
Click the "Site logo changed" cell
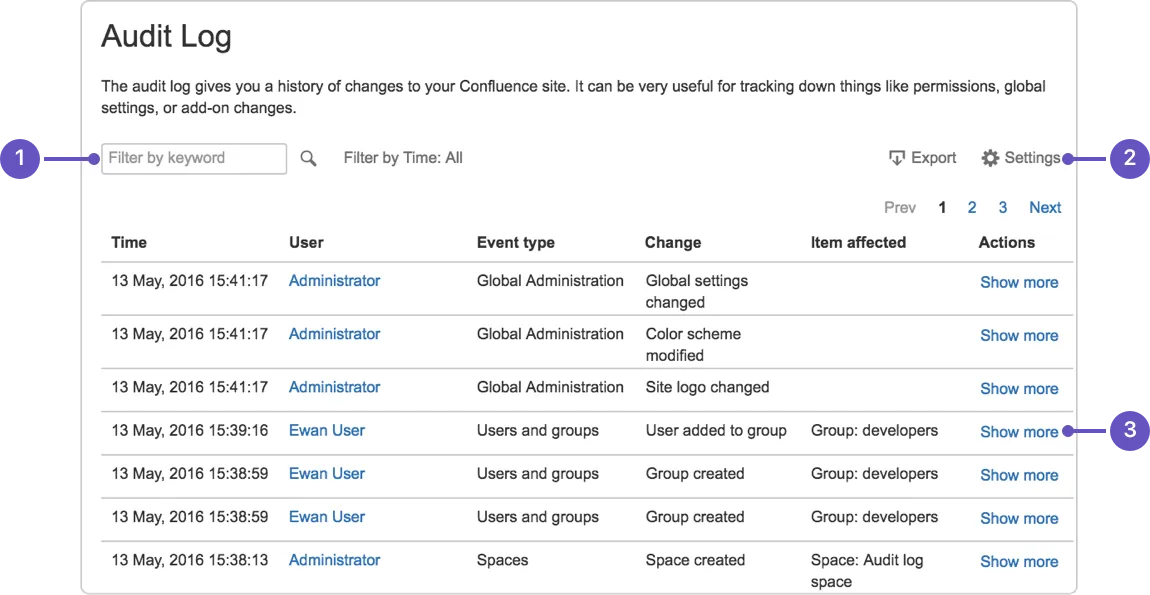coord(707,387)
